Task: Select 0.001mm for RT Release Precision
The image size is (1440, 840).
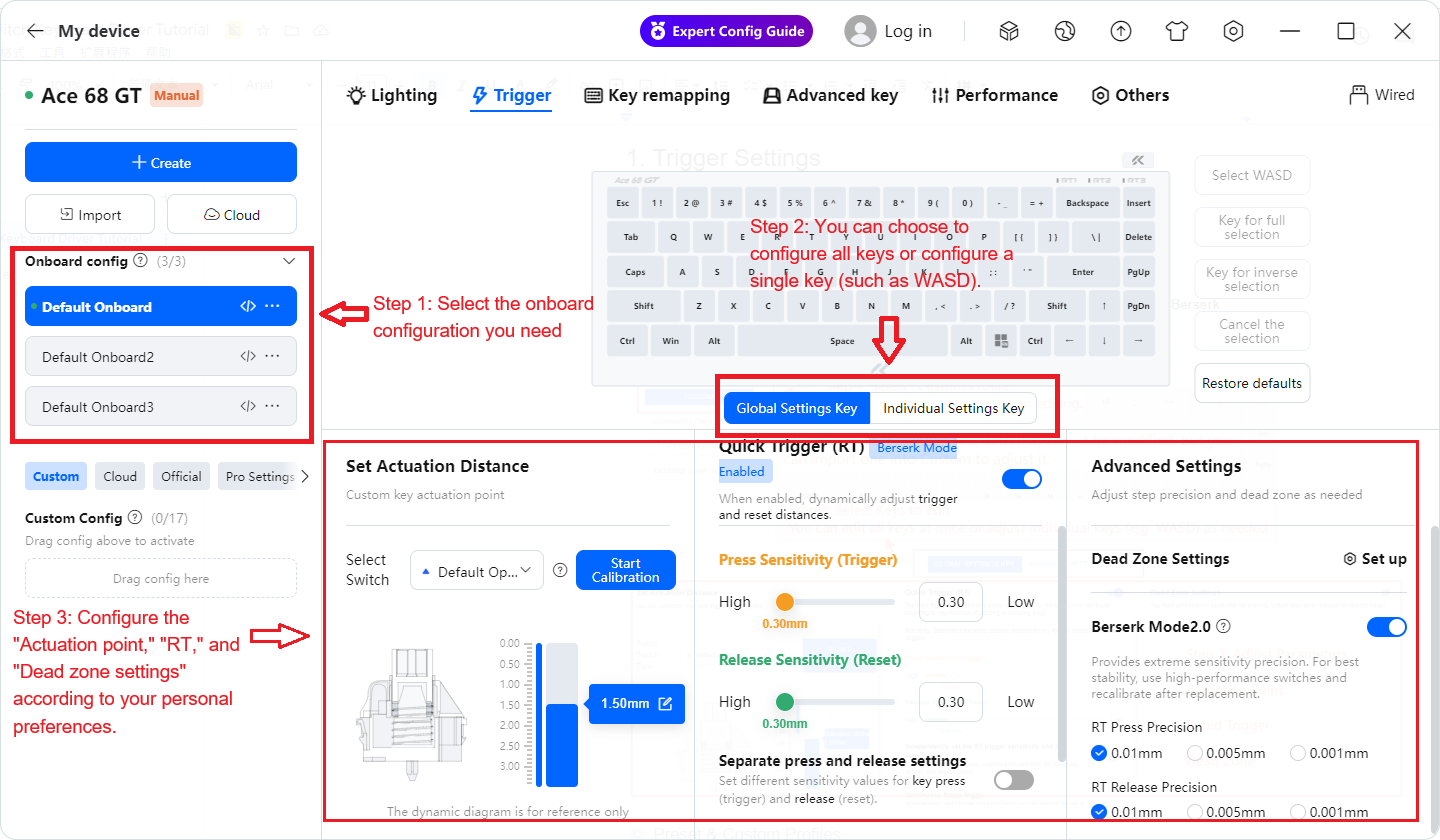Action: click(x=1298, y=812)
